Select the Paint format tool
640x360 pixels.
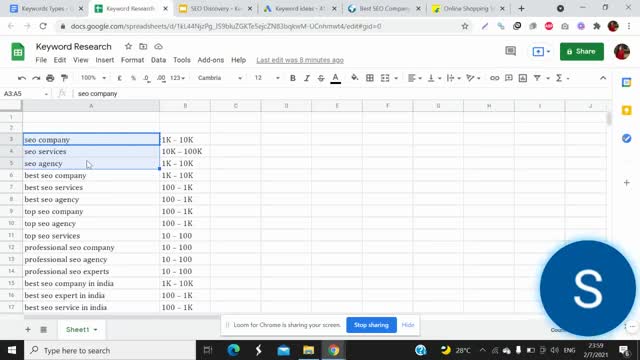tap(64, 78)
